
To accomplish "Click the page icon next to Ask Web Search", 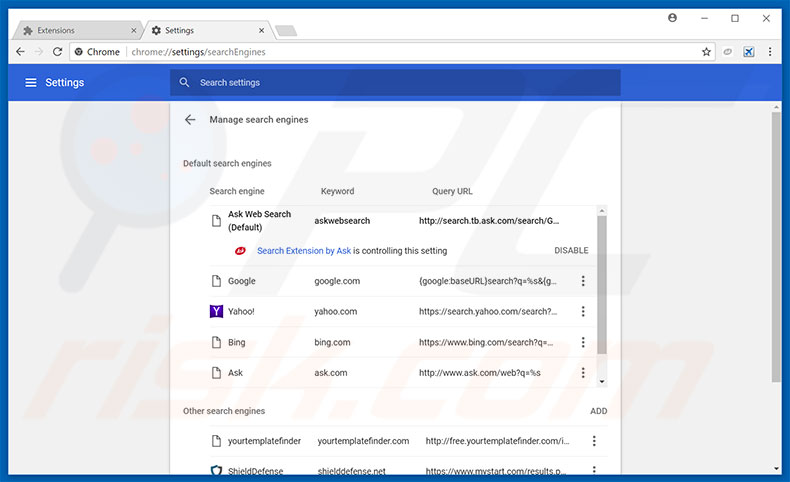I will point(216,221).
